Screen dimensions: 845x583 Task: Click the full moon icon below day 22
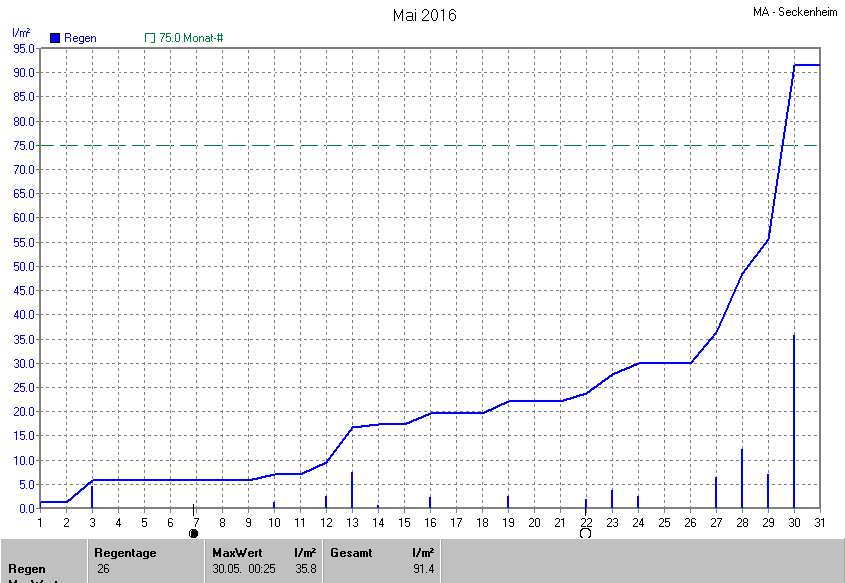point(585,533)
